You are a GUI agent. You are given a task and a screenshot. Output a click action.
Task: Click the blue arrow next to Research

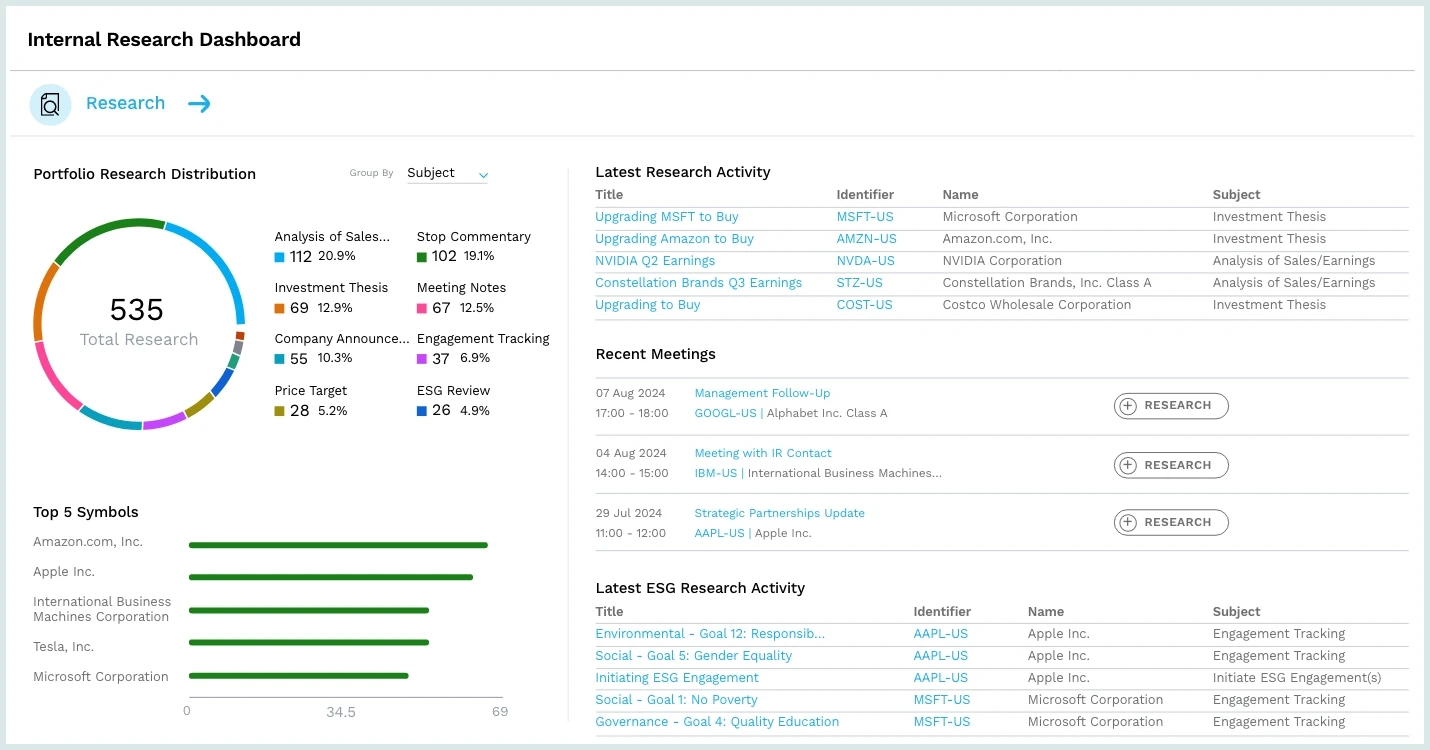coord(199,103)
